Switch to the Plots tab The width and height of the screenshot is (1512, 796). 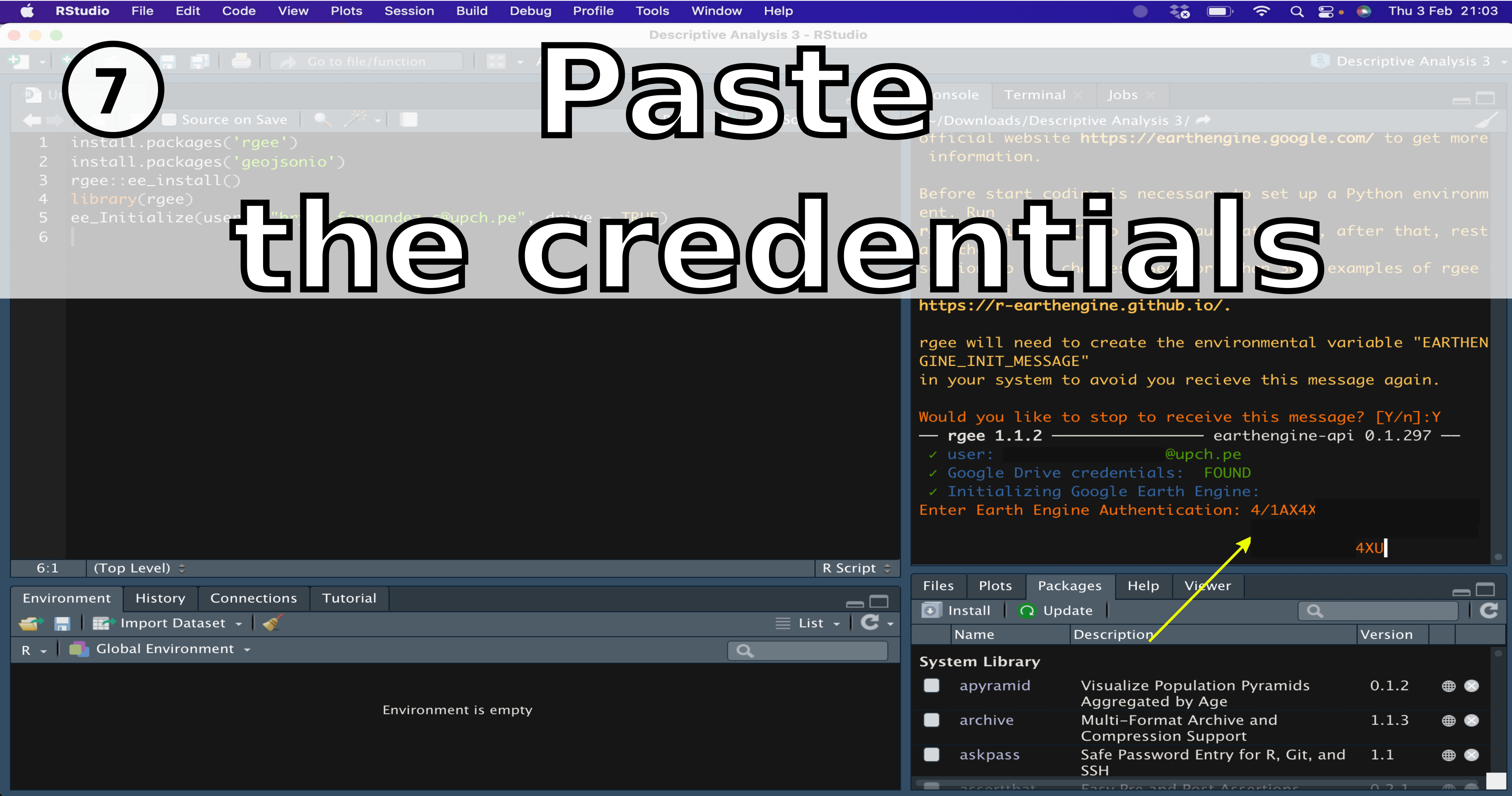(995, 586)
